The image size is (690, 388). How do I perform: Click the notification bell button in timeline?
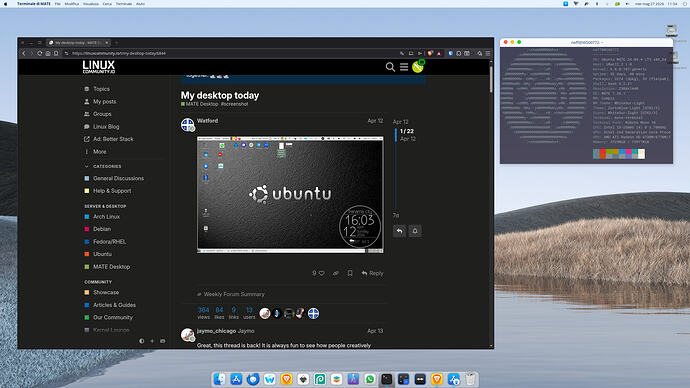(415, 231)
